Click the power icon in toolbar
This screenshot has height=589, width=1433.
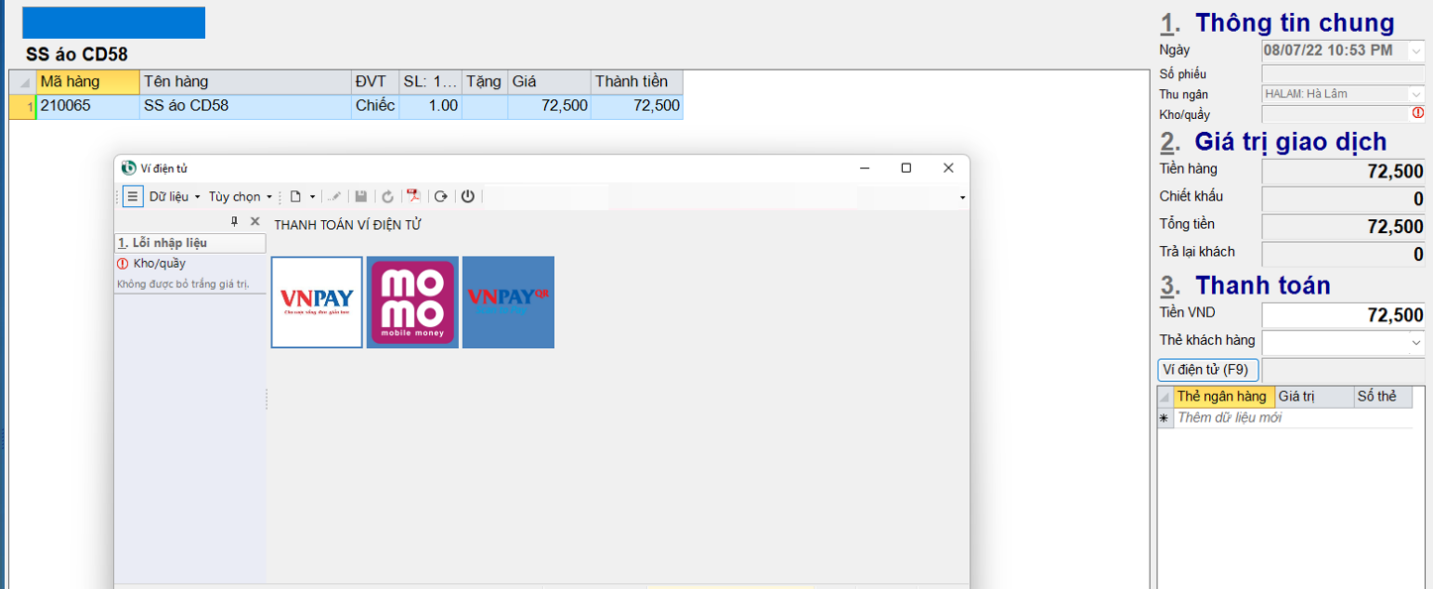point(468,197)
